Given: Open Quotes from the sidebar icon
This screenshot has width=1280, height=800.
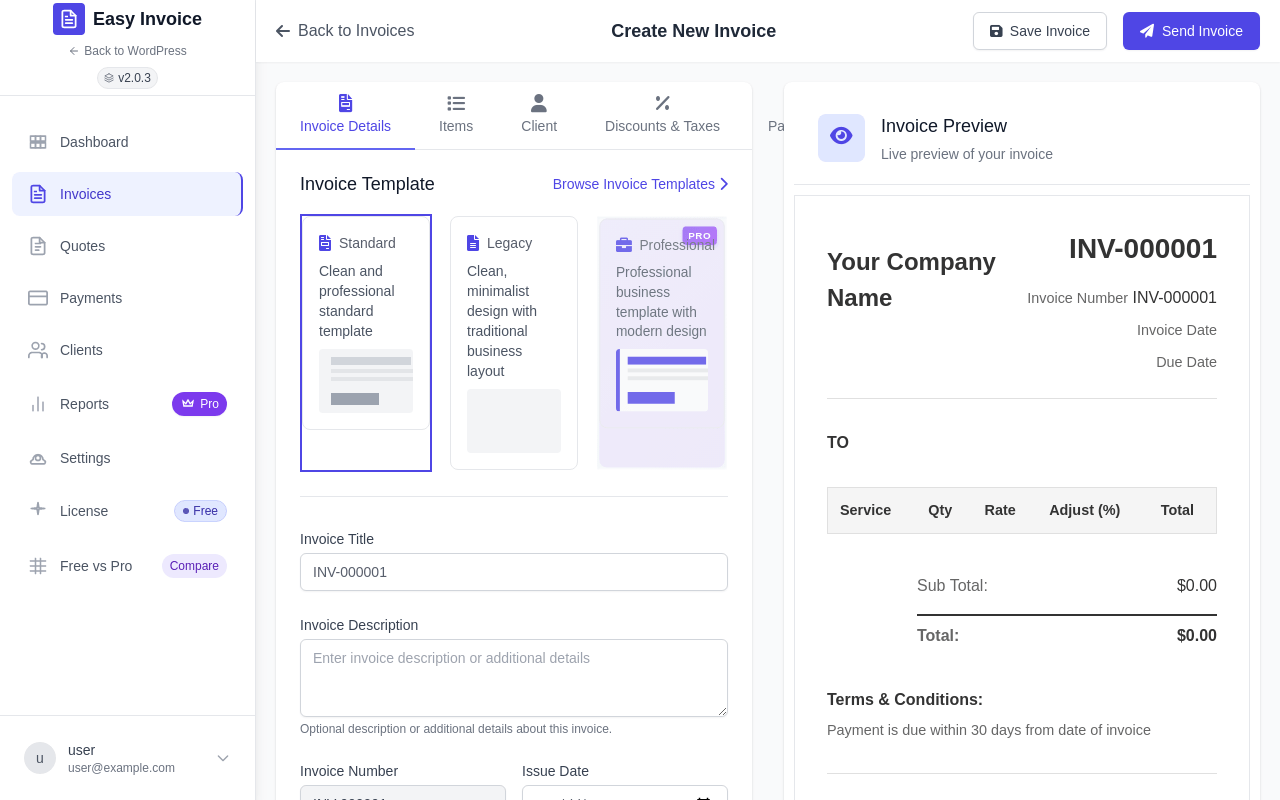Looking at the screenshot, I should coord(38,246).
